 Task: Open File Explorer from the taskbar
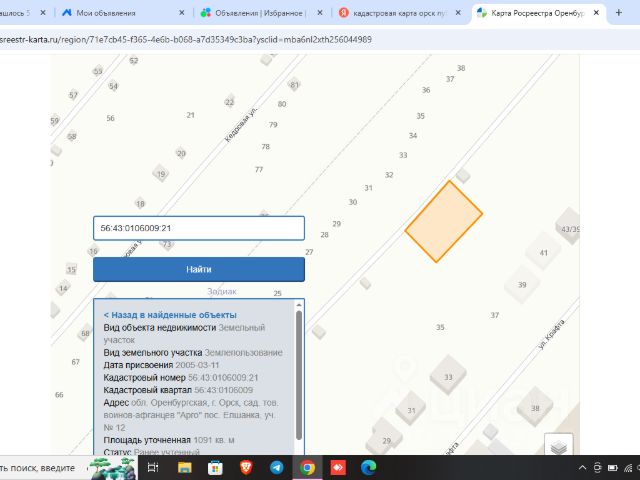184,468
